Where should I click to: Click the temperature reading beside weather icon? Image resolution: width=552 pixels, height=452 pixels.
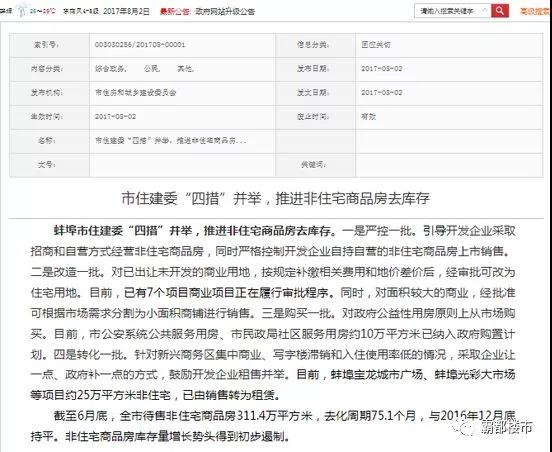pos(42,11)
